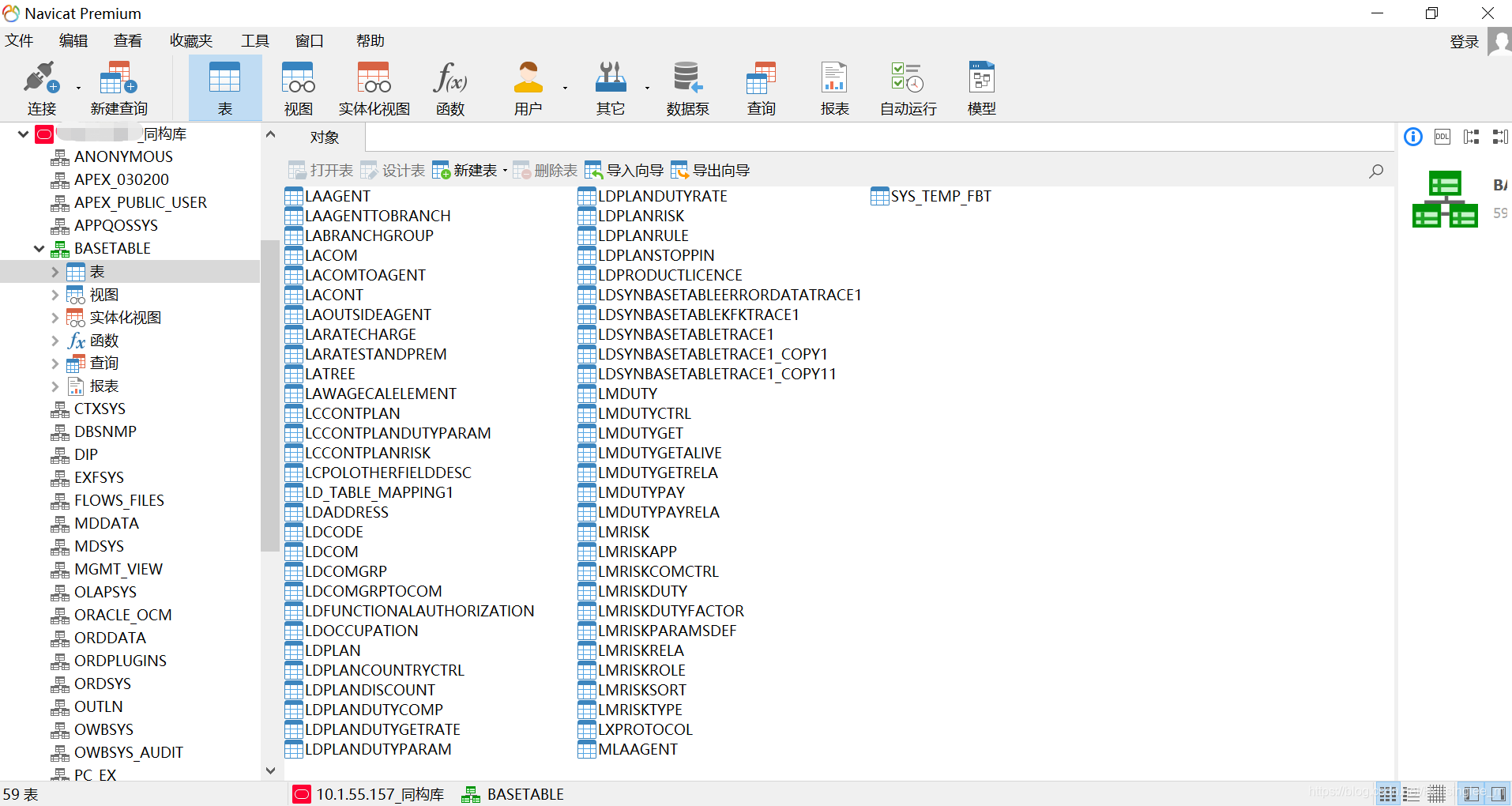1512x806 pixels.
Task: Show the DDL panel icon
Action: 1442,137
